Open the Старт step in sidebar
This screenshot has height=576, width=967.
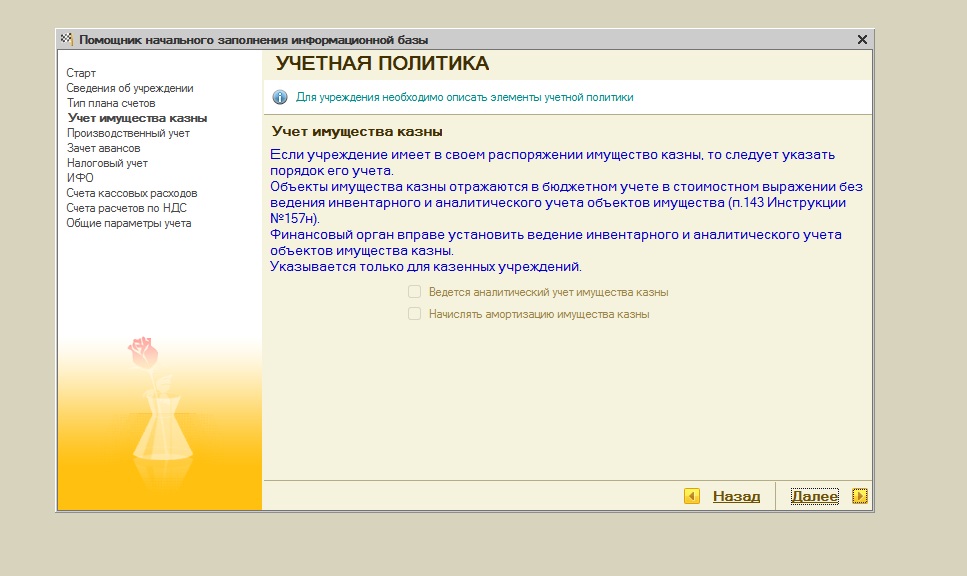[81, 73]
